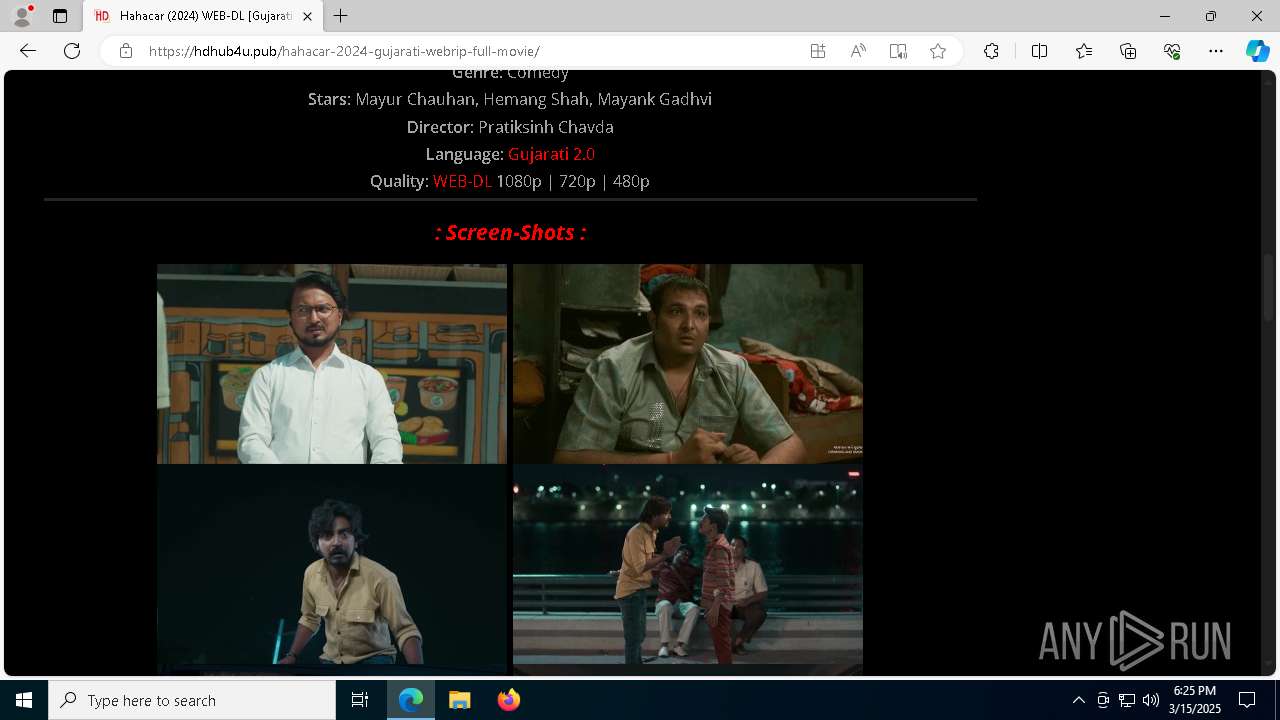Show hidden system tray icons
The image size is (1280, 720).
(1078, 700)
